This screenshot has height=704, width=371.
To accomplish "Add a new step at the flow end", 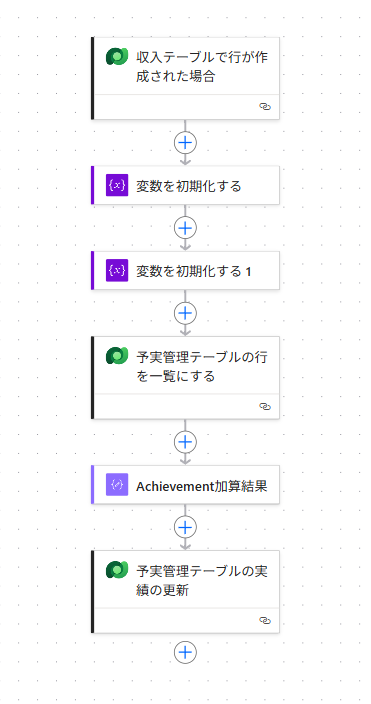I will coord(186,652).
